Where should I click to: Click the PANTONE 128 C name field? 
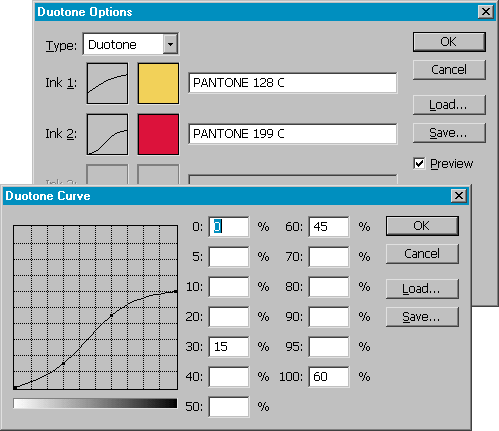click(x=293, y=83)
